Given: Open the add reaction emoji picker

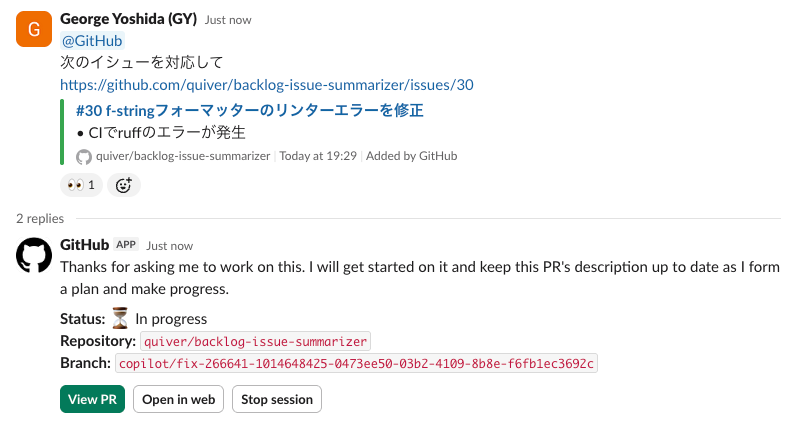Looking at the screenshot, I should click(124, 185).
